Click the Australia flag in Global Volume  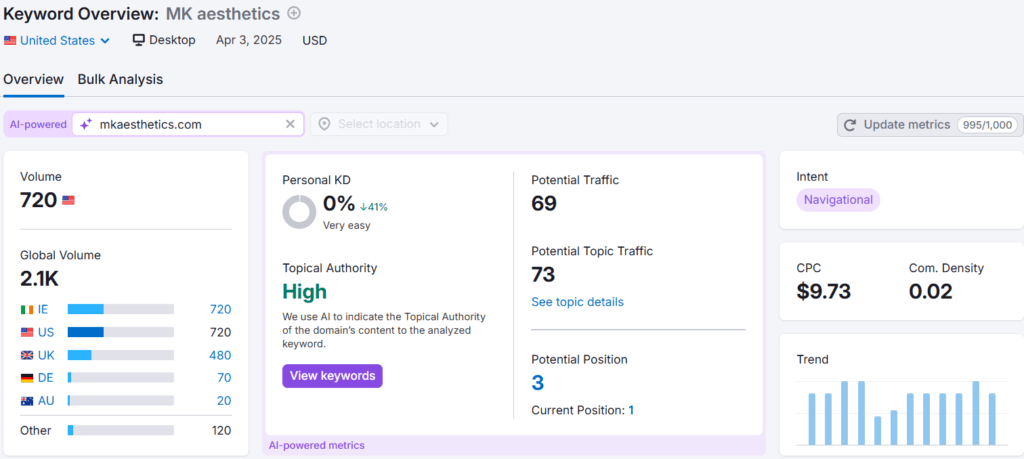27,401
